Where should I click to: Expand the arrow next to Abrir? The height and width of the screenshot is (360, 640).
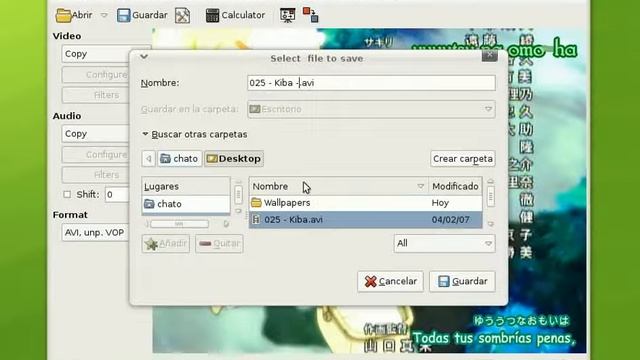tap(104, 15)
